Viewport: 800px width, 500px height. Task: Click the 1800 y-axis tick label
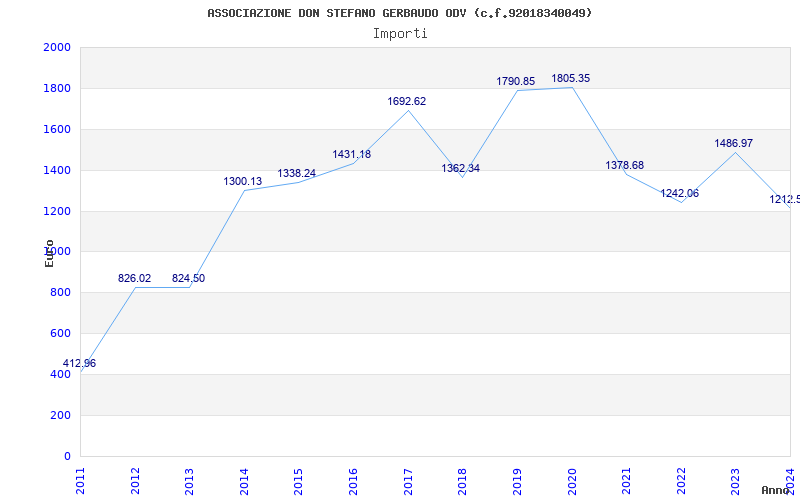[x=57, y=88]
